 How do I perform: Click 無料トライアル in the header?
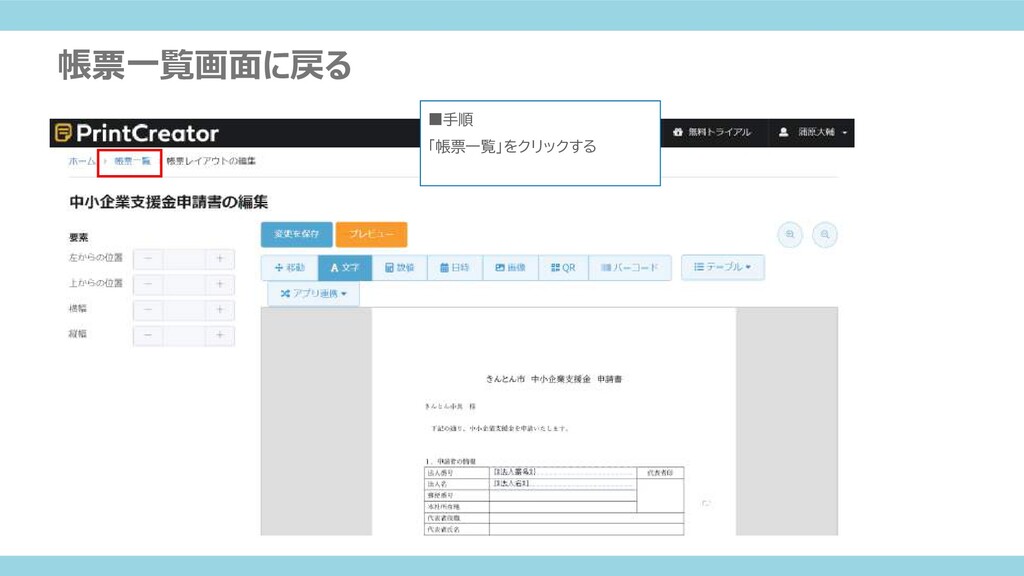tap(712, 132)
